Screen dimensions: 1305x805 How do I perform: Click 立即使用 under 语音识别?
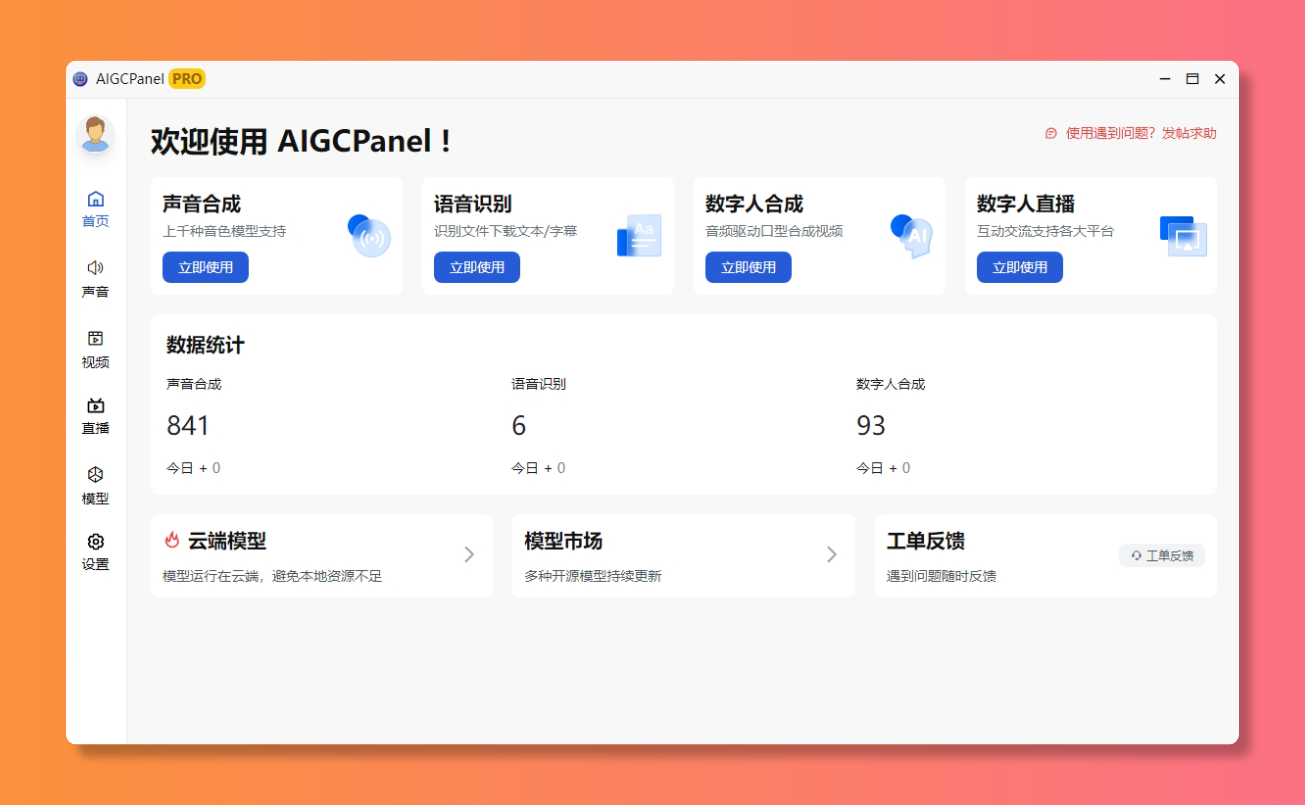[x=477, y=267]
